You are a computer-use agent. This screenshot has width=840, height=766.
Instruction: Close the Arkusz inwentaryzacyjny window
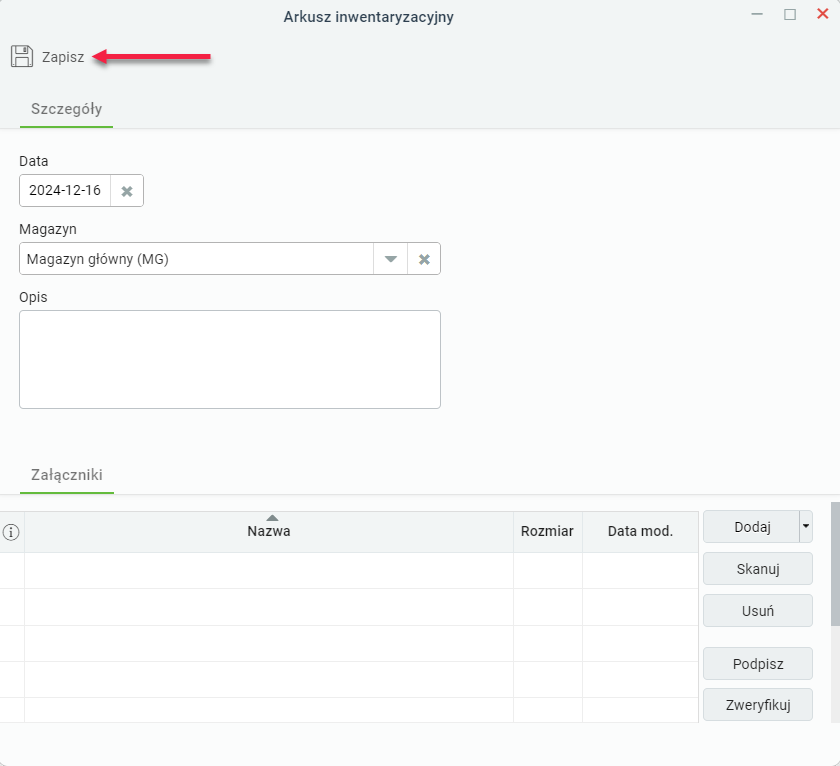822,14
